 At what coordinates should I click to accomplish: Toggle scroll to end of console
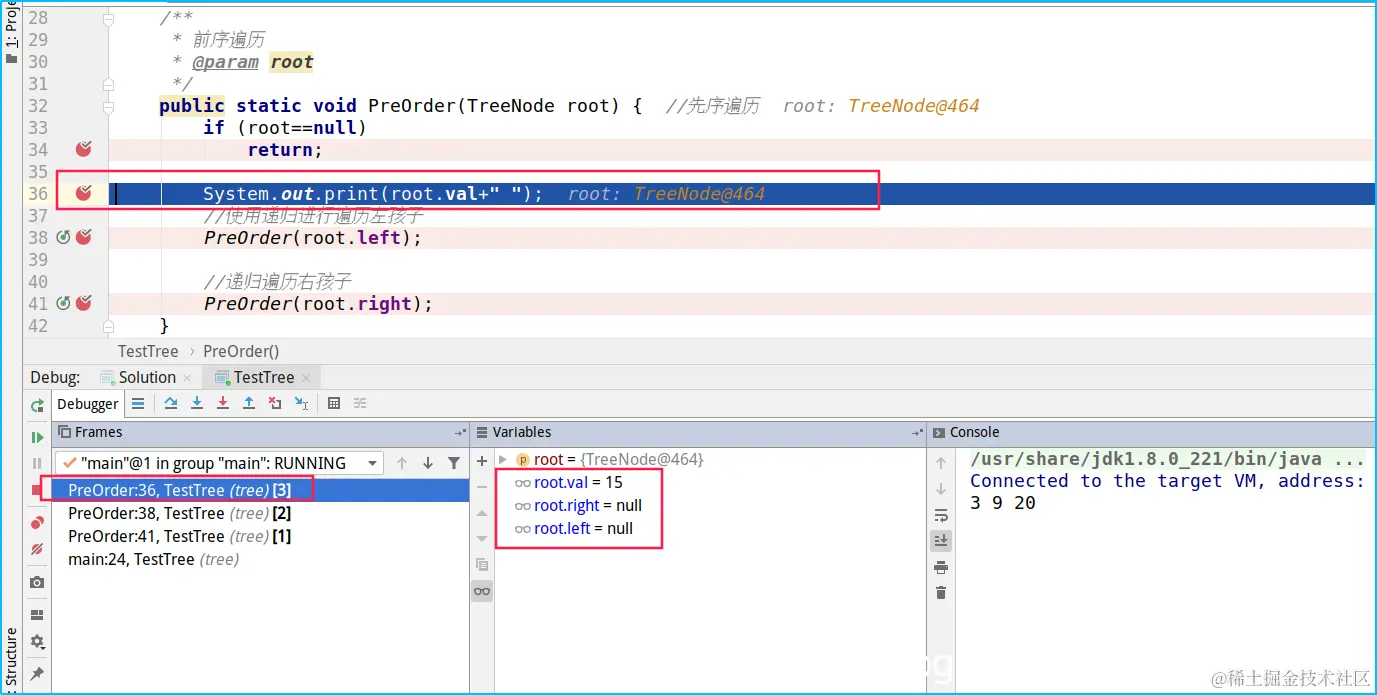tap(941, 541)
